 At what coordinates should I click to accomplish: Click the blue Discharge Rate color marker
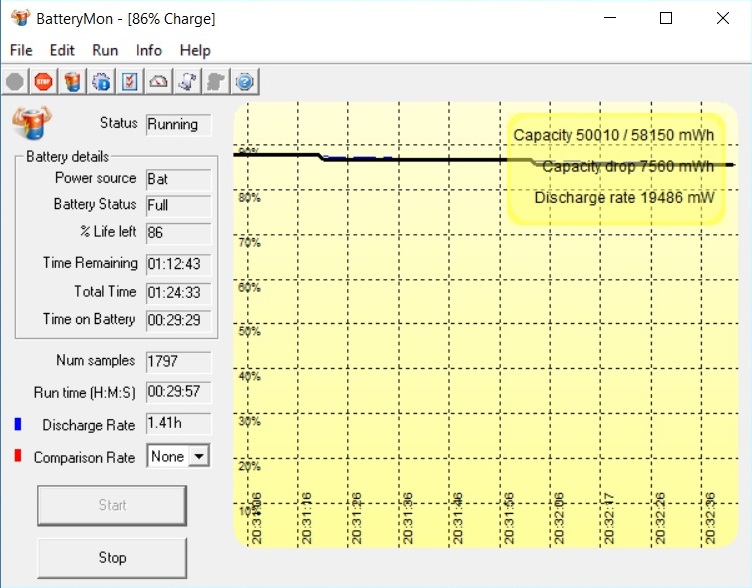[x=18, y=425]
